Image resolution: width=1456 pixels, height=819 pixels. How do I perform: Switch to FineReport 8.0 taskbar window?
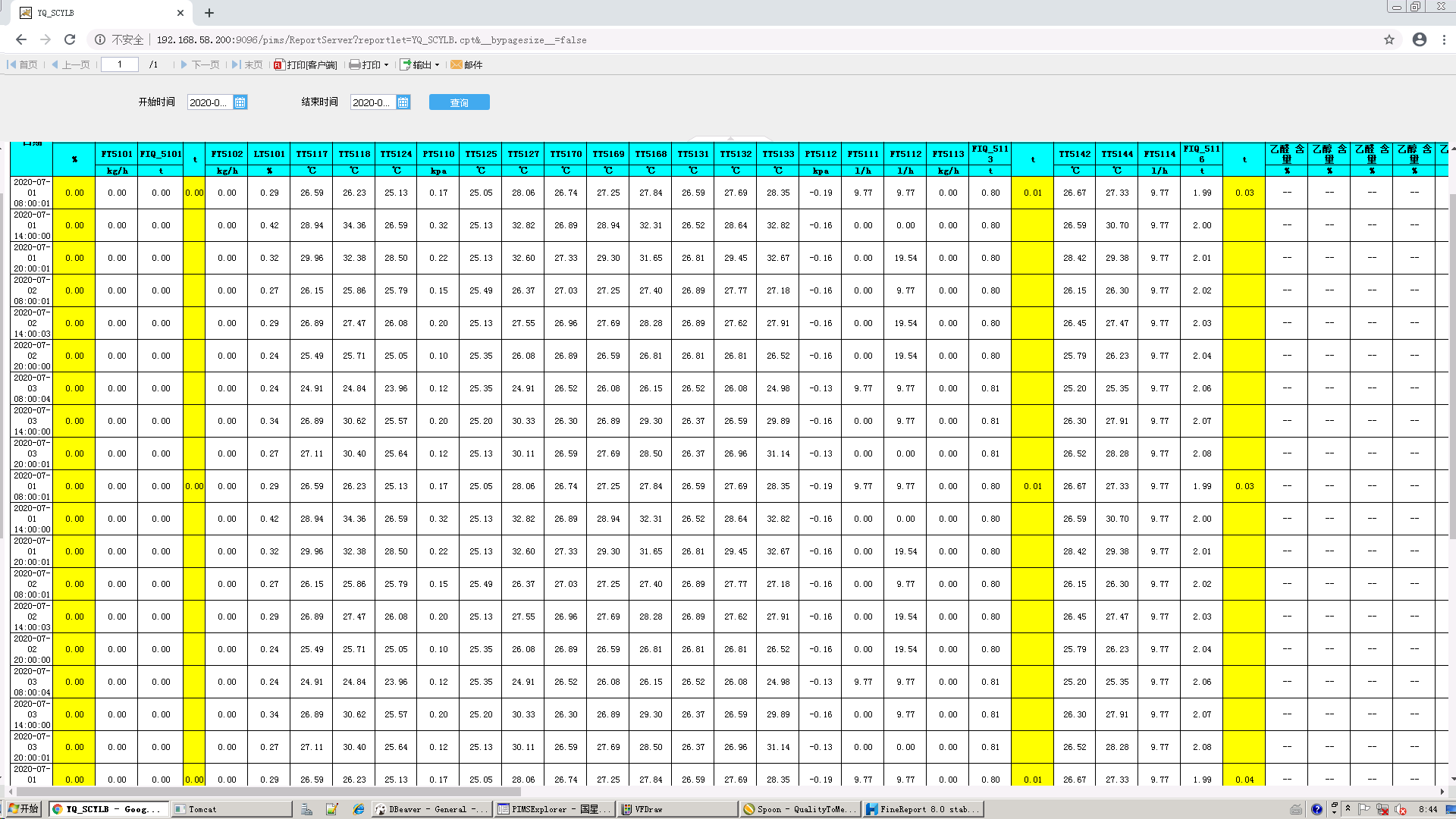click(923, 809)
